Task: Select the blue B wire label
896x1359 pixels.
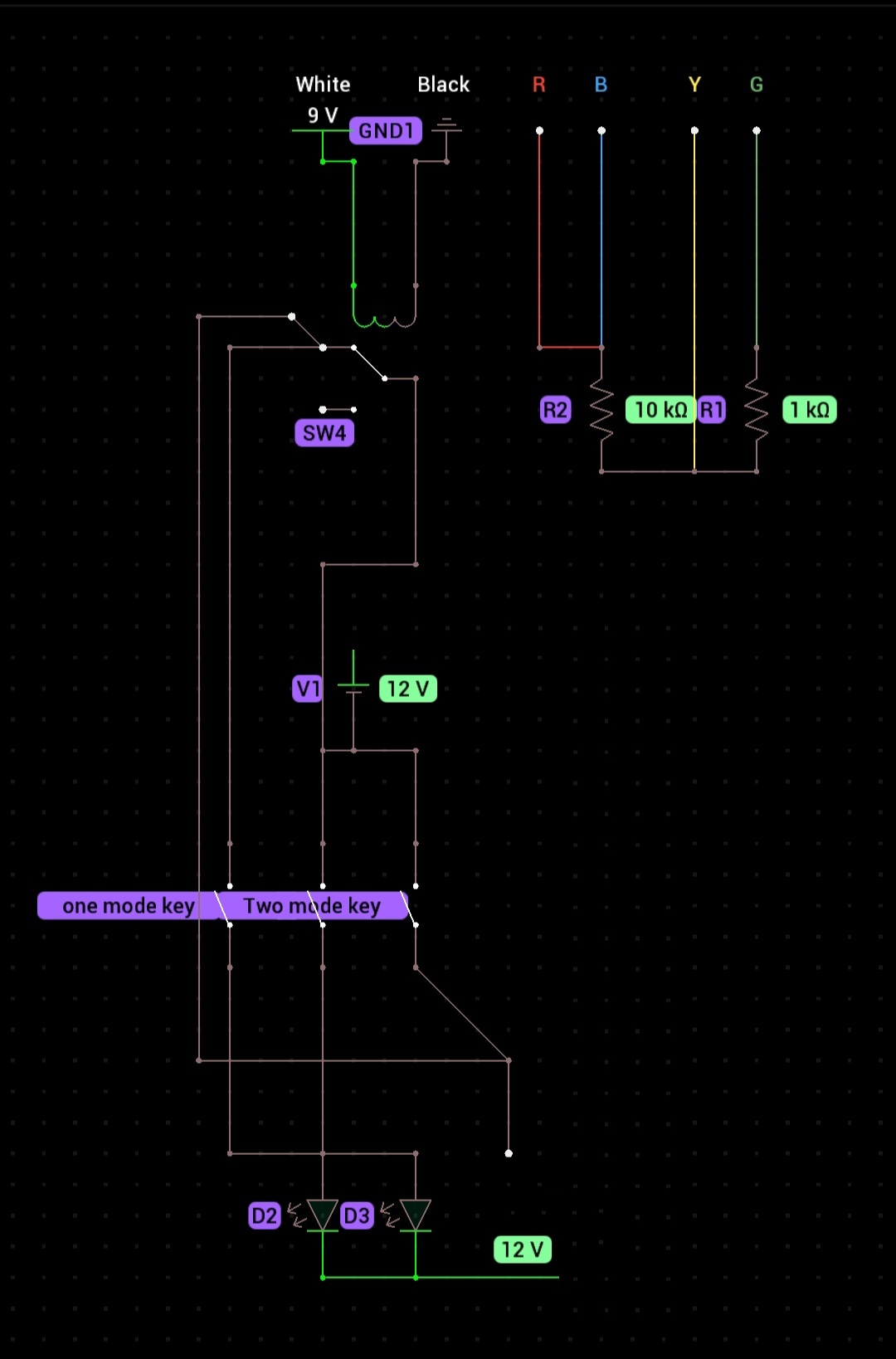Action: pos(601,85)
